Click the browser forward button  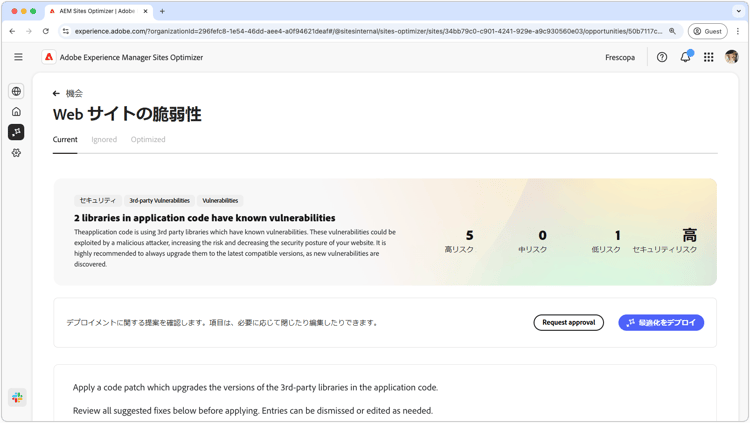[29, 31]
